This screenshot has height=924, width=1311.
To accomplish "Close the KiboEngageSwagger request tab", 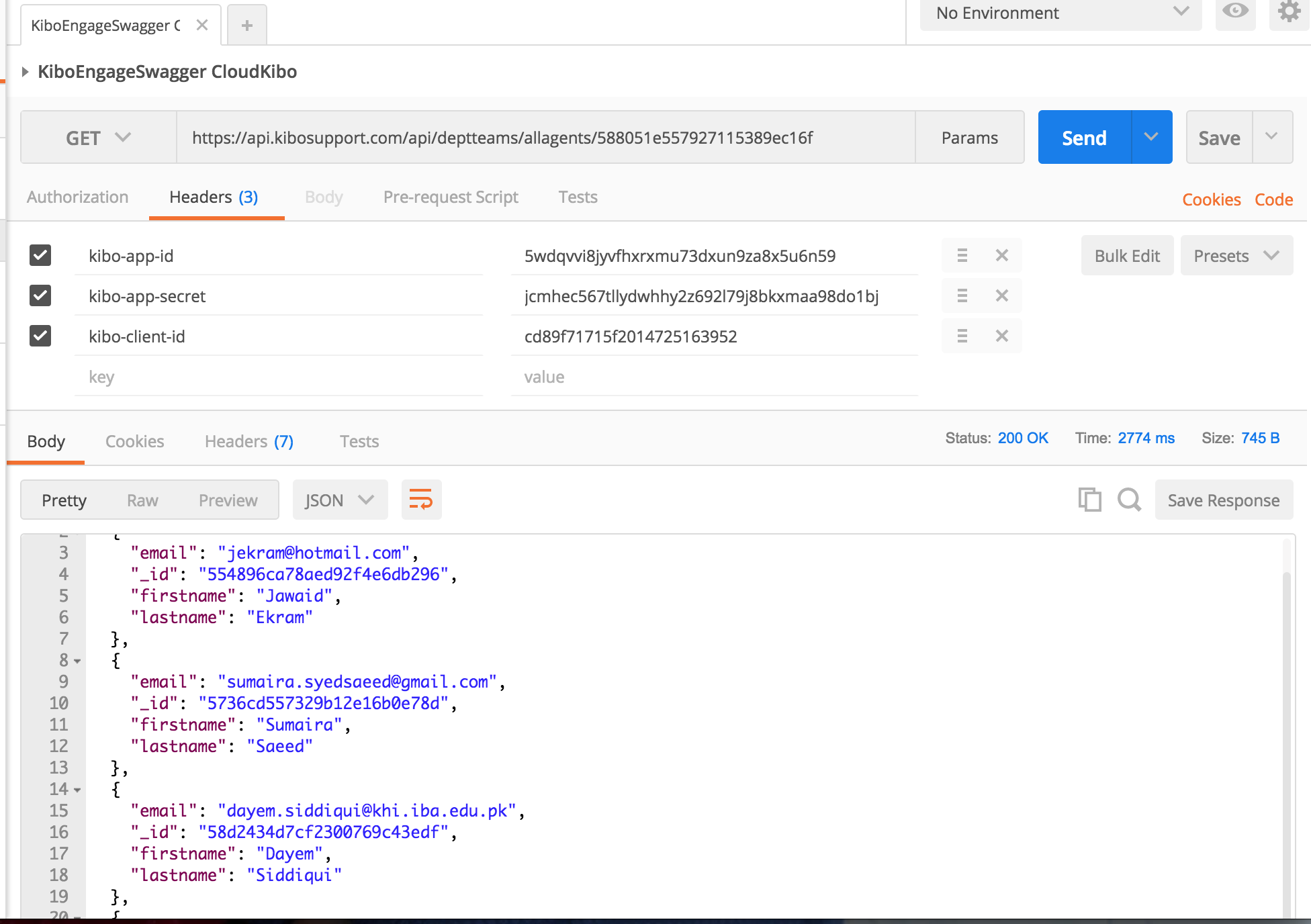I will 202,26.
